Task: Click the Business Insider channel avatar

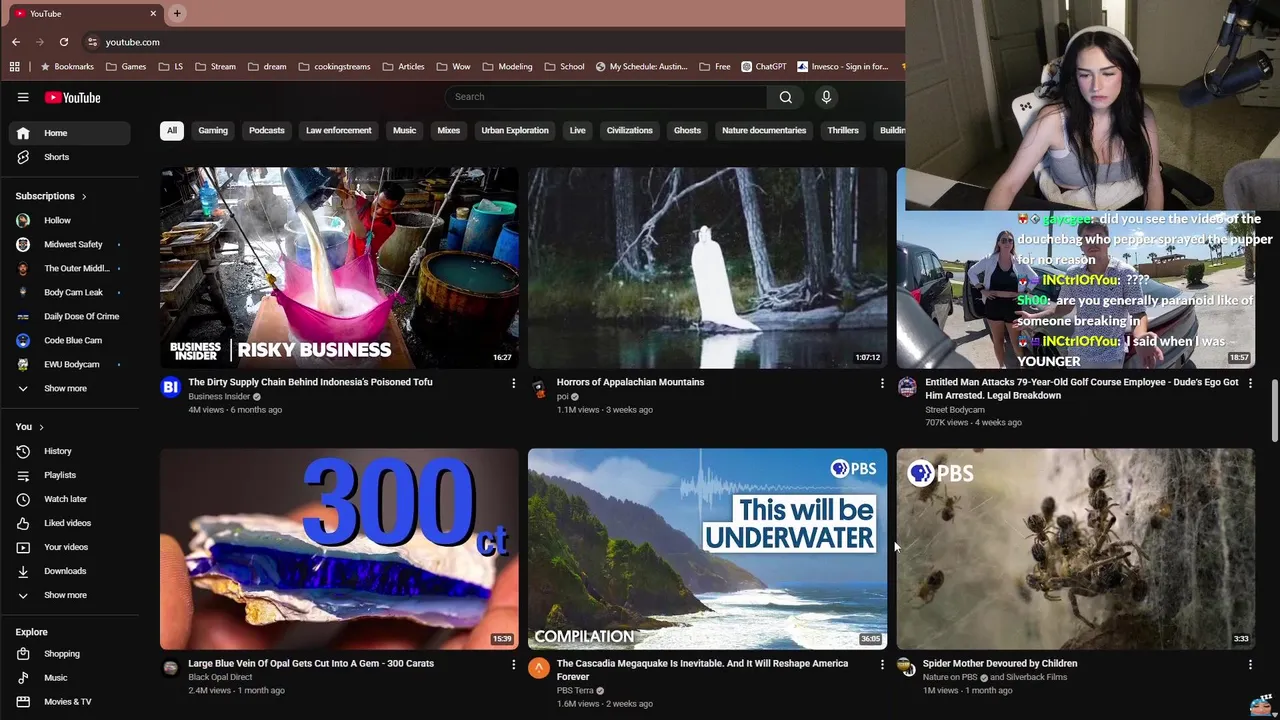Action: point(170,387)
